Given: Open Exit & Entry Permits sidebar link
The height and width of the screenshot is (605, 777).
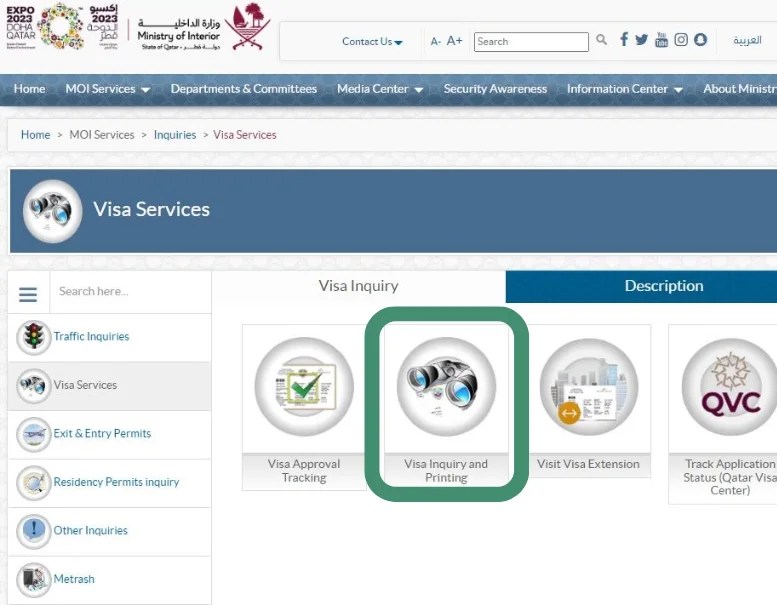Looking at the screenshot, I should [102, 434].
